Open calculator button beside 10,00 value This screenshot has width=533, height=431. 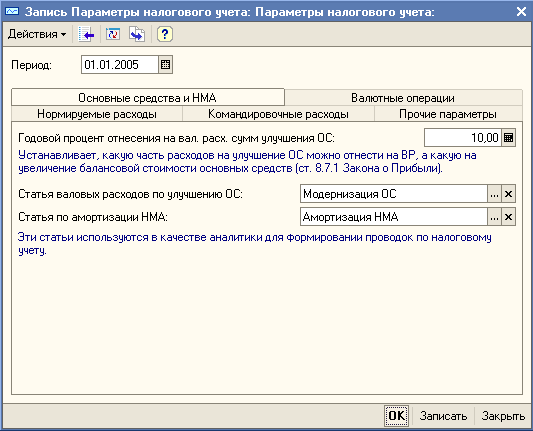pyautogui.click(x=509, y=138)
